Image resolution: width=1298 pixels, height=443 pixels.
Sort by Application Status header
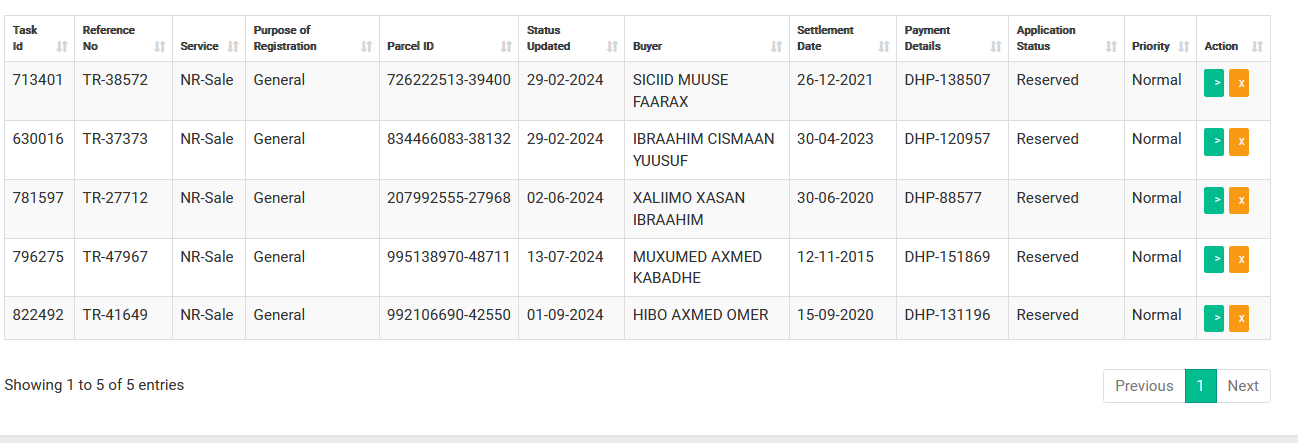click(x=1066, y=38)
